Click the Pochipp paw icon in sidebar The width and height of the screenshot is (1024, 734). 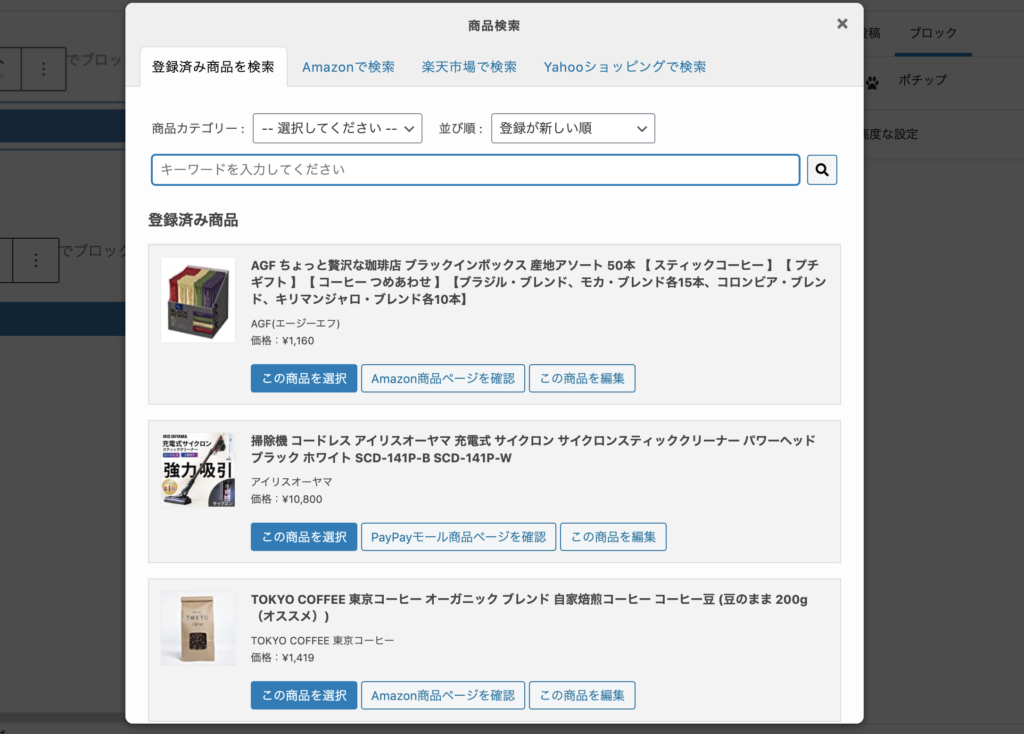(872, 82)
